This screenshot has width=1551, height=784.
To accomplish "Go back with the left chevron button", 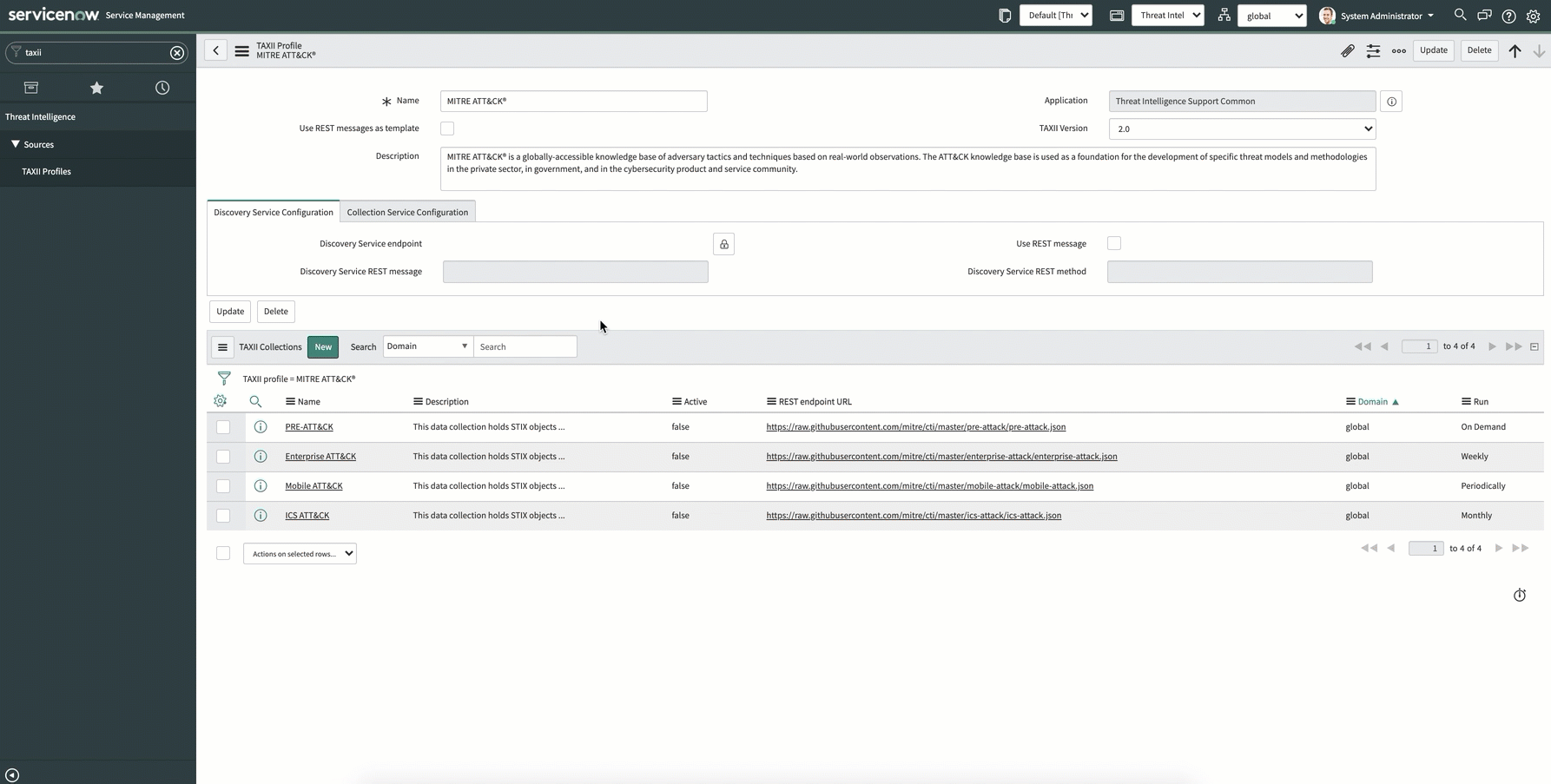I will pyautogui.click(x=216, y=50).
